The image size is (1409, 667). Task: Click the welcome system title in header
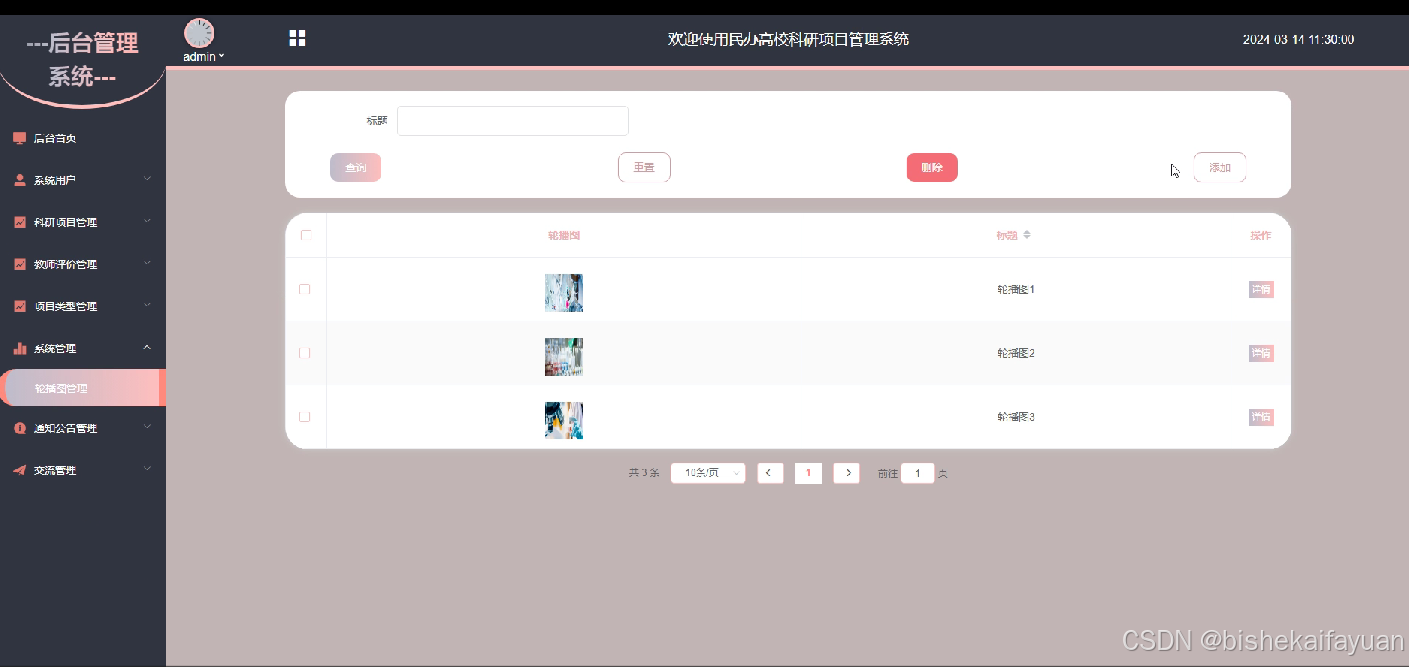point(788,40)
